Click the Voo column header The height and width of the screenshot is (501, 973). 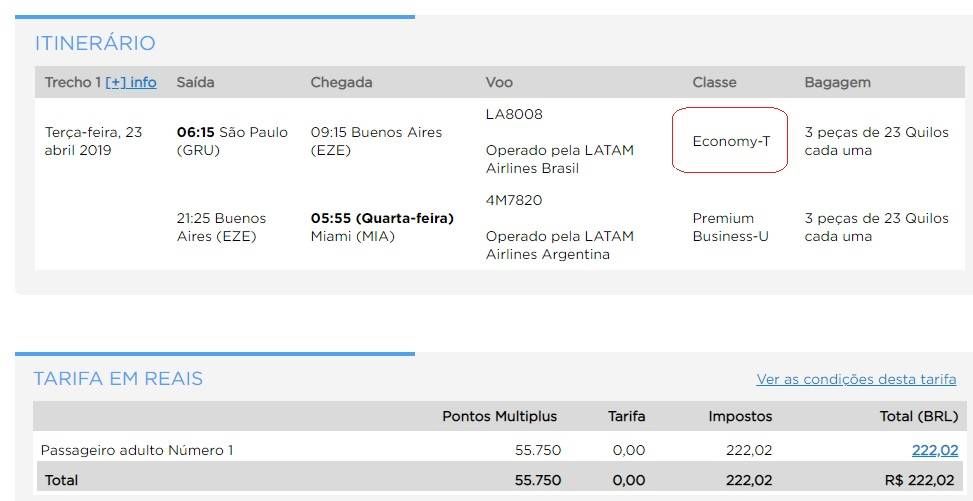click(x=499, y=83)
